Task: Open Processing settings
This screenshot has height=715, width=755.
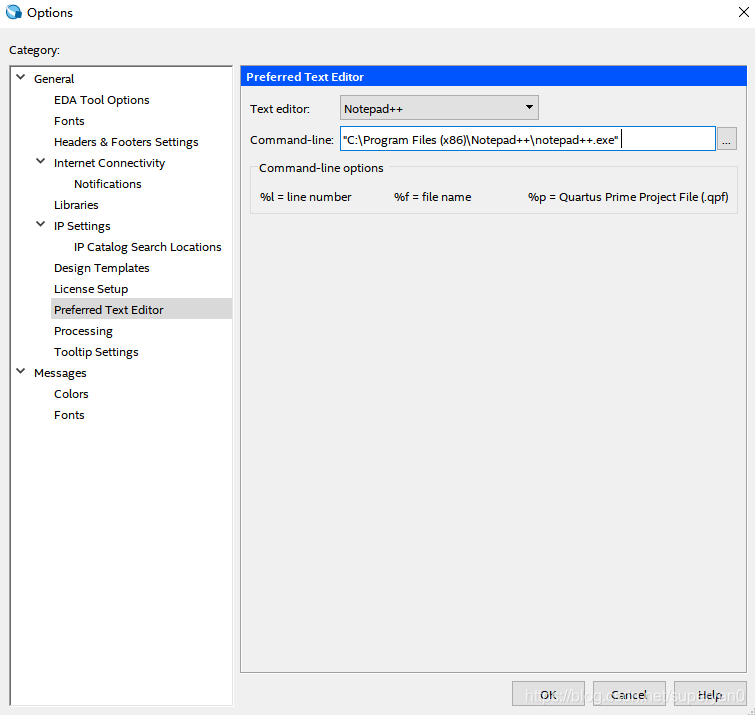Action: 83,331
